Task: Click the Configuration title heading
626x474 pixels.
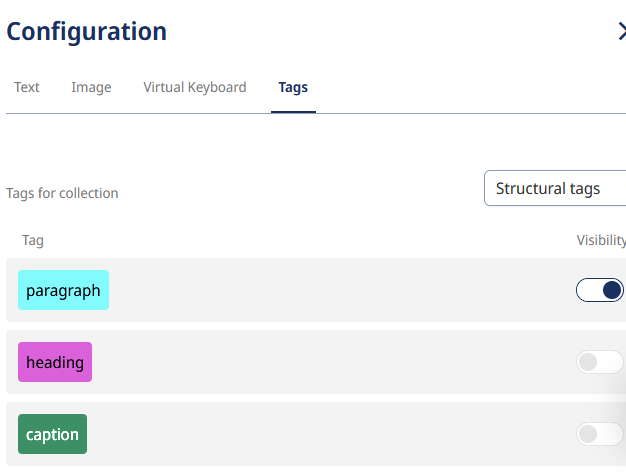Action: tap(87, 32)
